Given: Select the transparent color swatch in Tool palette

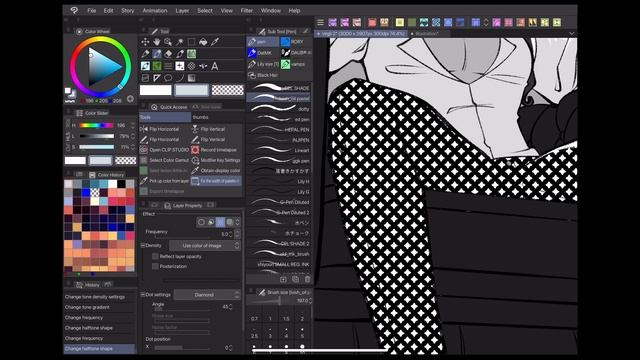Looking at the screenshot, I should [227, 90].
